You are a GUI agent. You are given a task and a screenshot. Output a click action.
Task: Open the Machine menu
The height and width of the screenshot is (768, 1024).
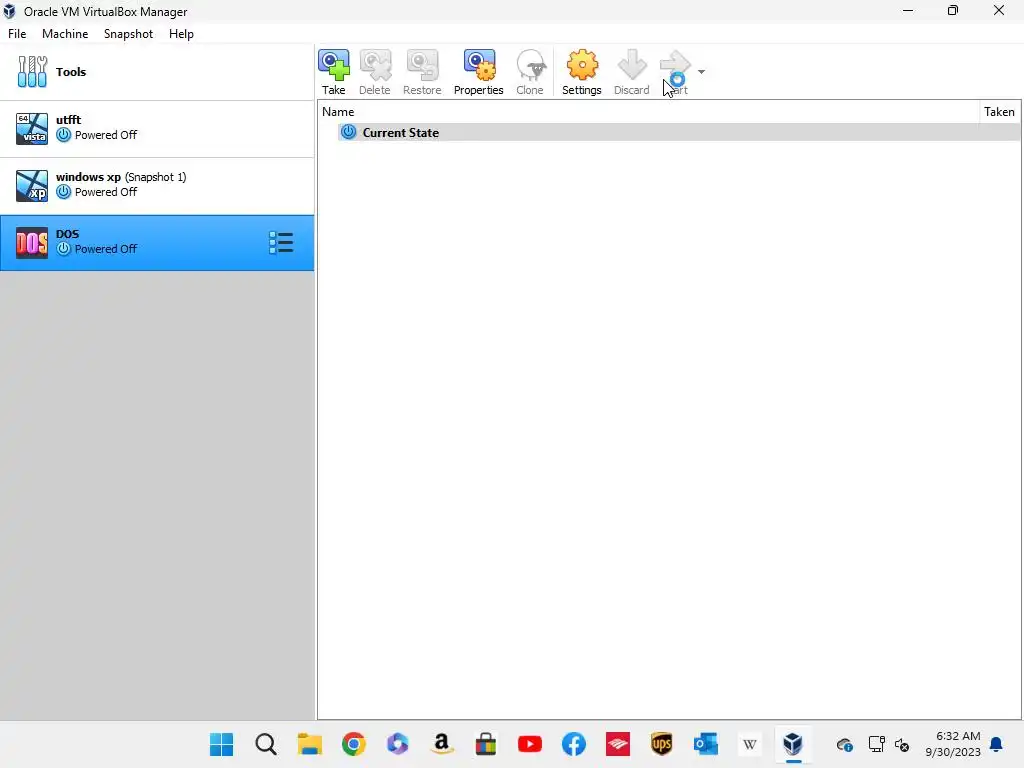tap(65, 34)
